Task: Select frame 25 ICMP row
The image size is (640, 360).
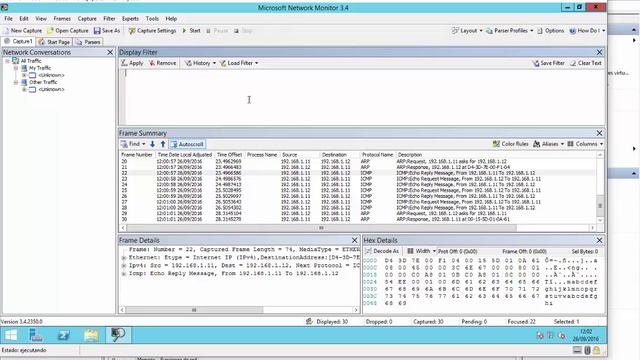Action: (x=358, y=191)
